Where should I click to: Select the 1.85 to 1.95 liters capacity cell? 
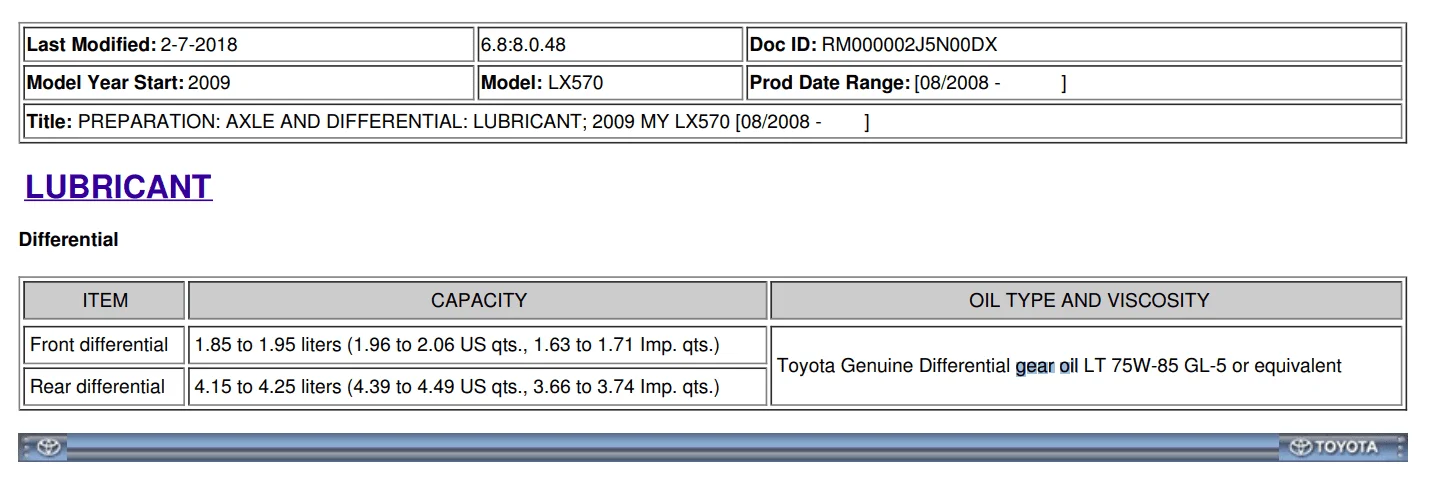pyautogui.click(x=478, y=345)
